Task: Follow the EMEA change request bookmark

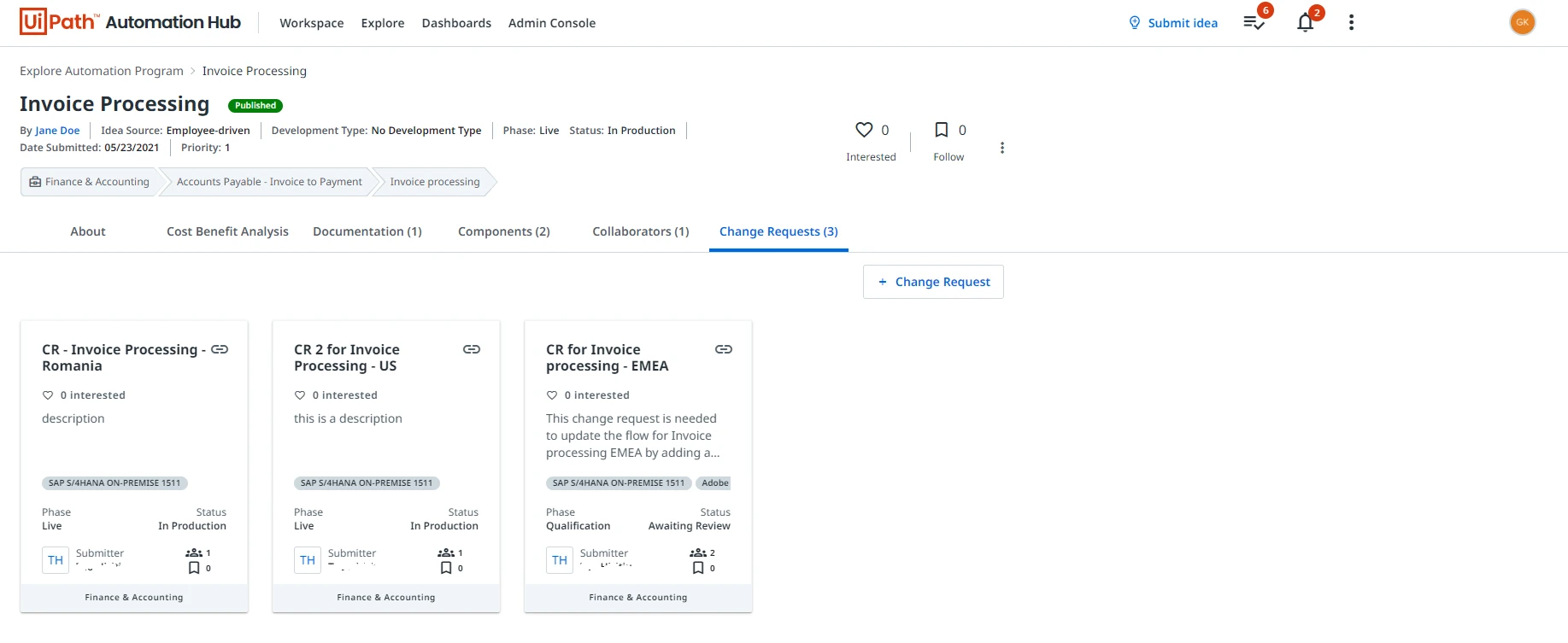Action: tap(698, 568)
